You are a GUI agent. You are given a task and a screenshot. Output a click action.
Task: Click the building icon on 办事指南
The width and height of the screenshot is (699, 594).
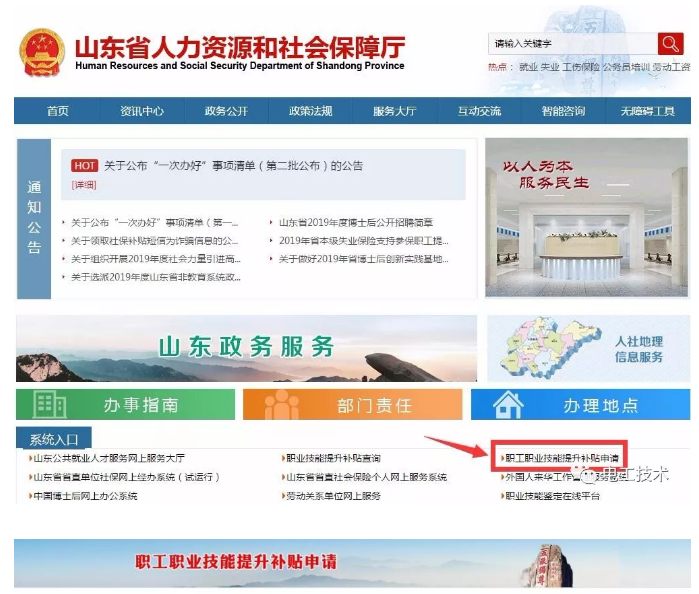coord(49,404)
